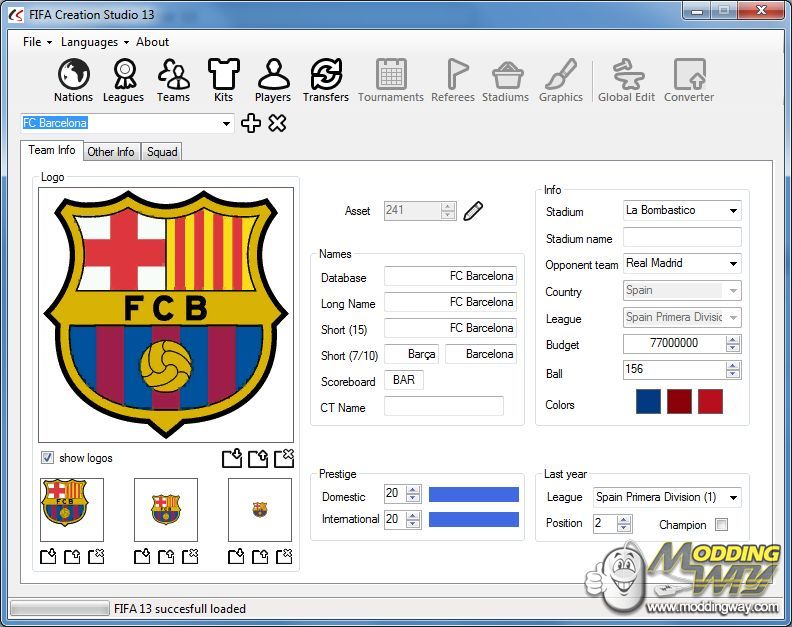Switch to the Other Info tab
The image size is (792, 627).
[110, 152]
